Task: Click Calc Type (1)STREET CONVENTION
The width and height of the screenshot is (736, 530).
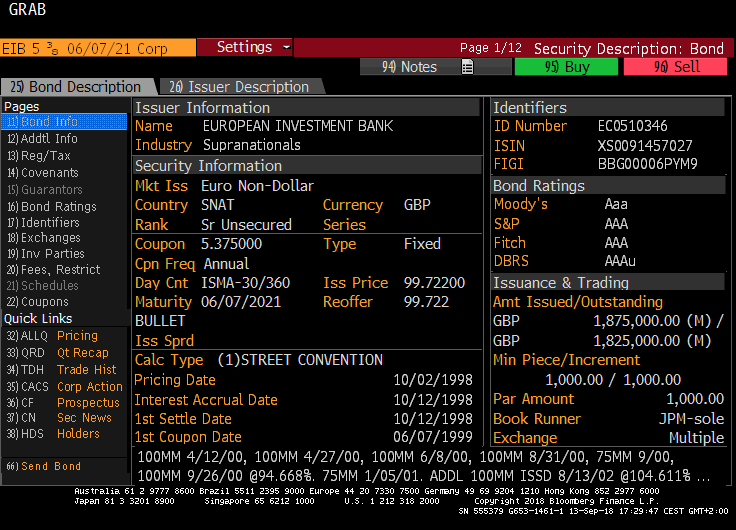Action: pyautogui.click(x=300, y=360)
